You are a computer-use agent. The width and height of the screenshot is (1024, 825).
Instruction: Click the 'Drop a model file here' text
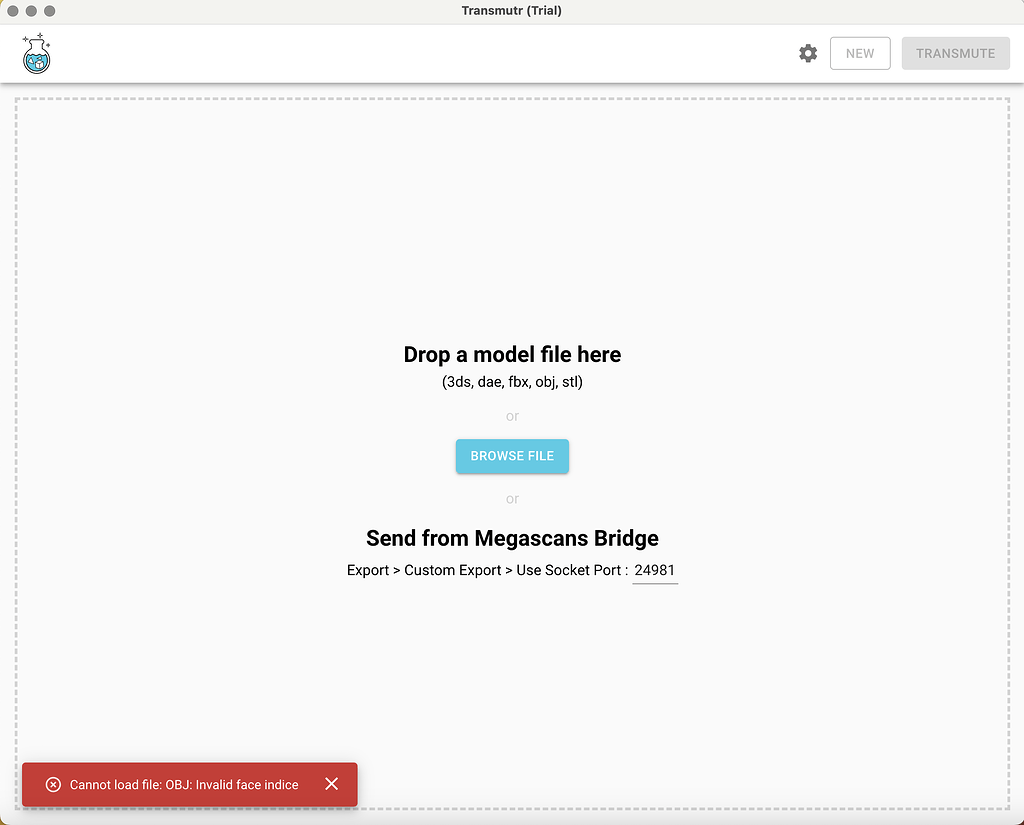[512, 354]
